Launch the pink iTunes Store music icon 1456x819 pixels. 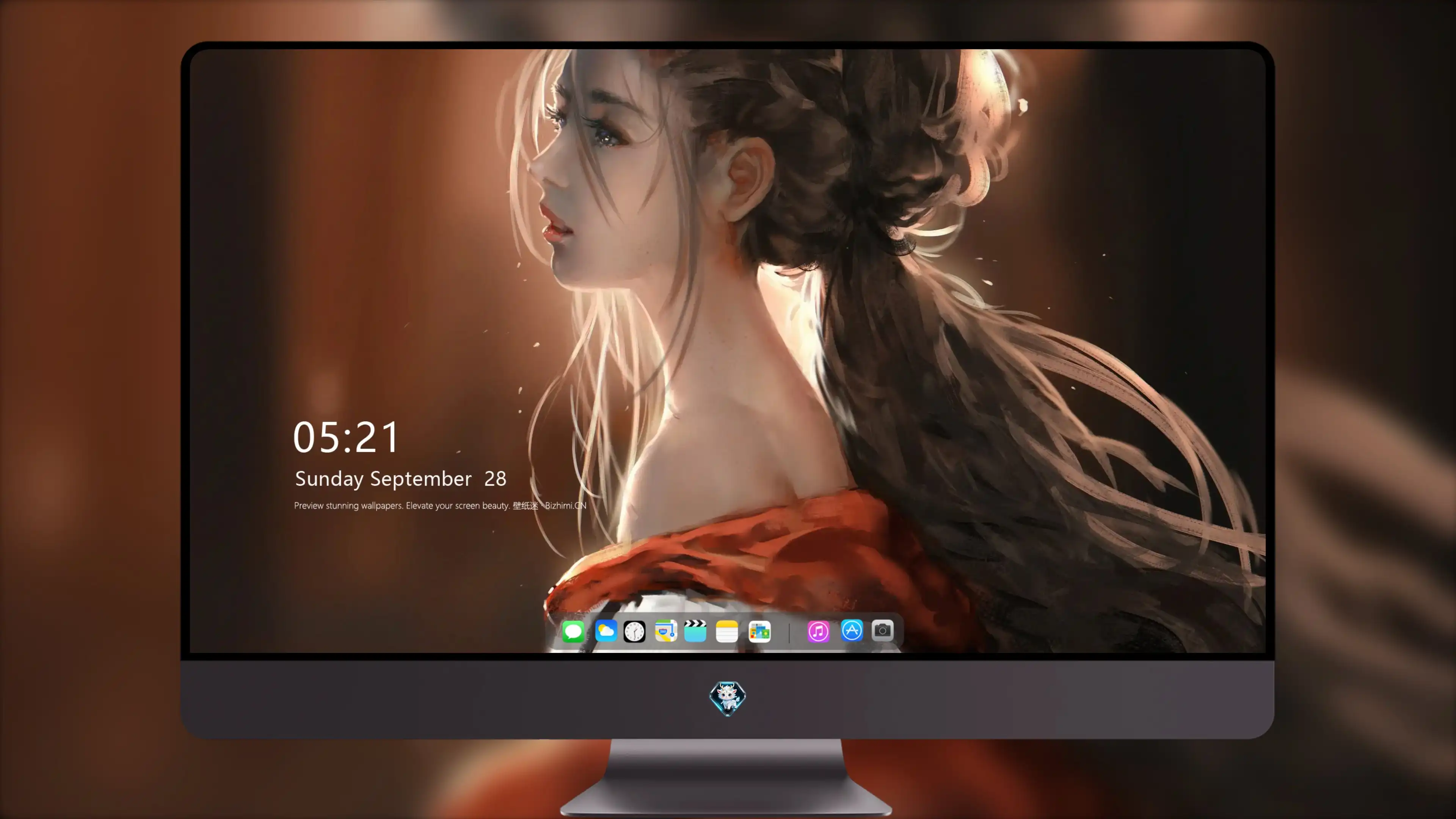(819, 631)
